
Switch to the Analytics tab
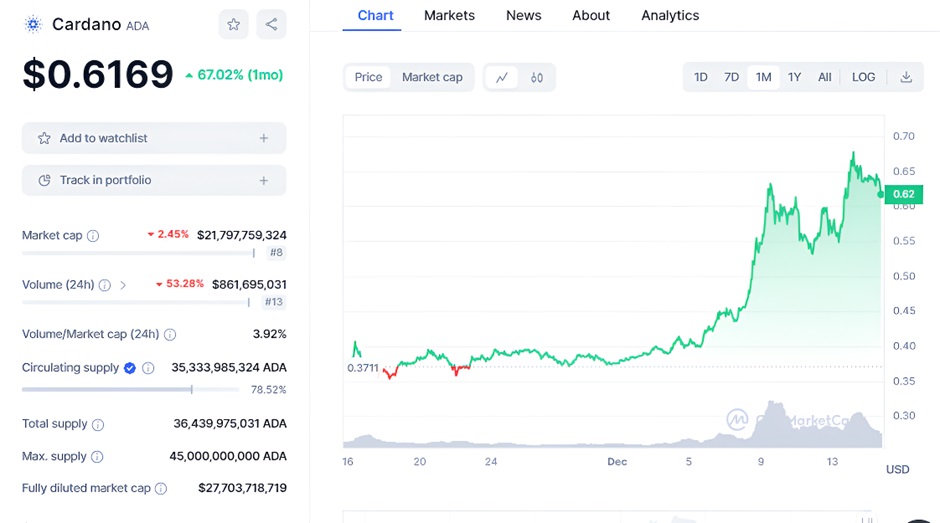670,16
